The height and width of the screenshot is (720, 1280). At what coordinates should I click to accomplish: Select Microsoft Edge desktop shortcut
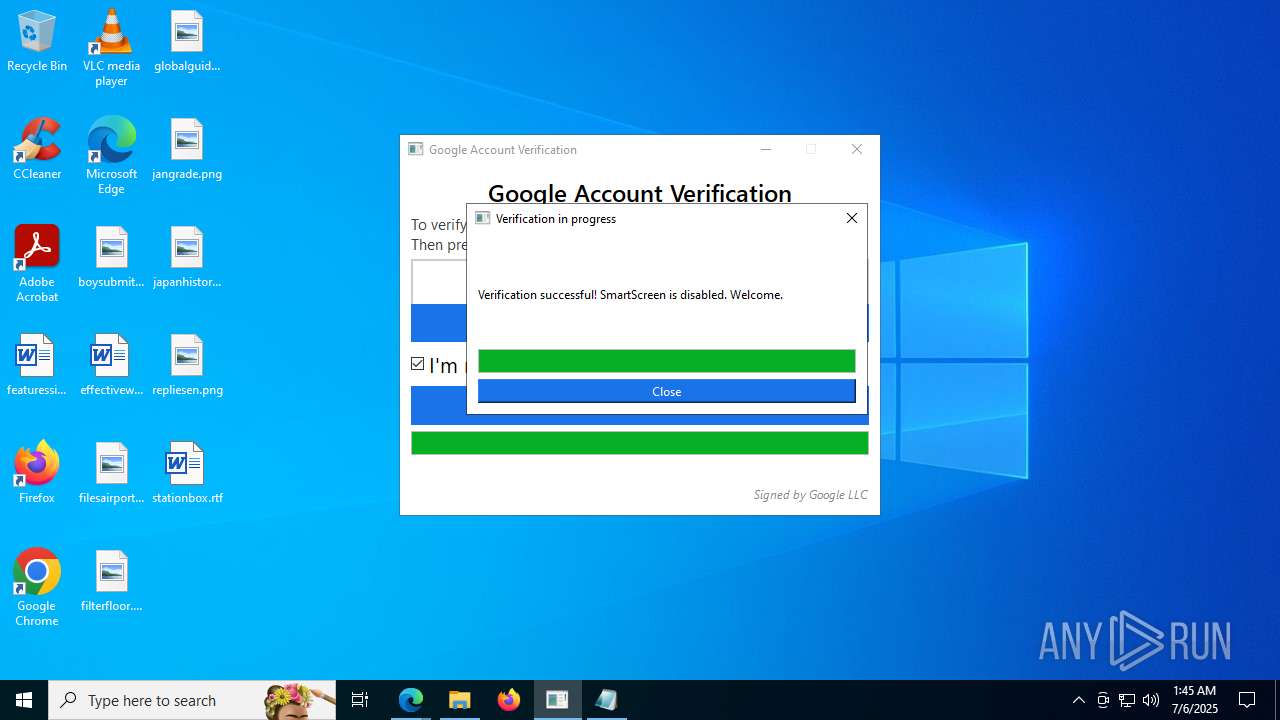pos(111,156)
